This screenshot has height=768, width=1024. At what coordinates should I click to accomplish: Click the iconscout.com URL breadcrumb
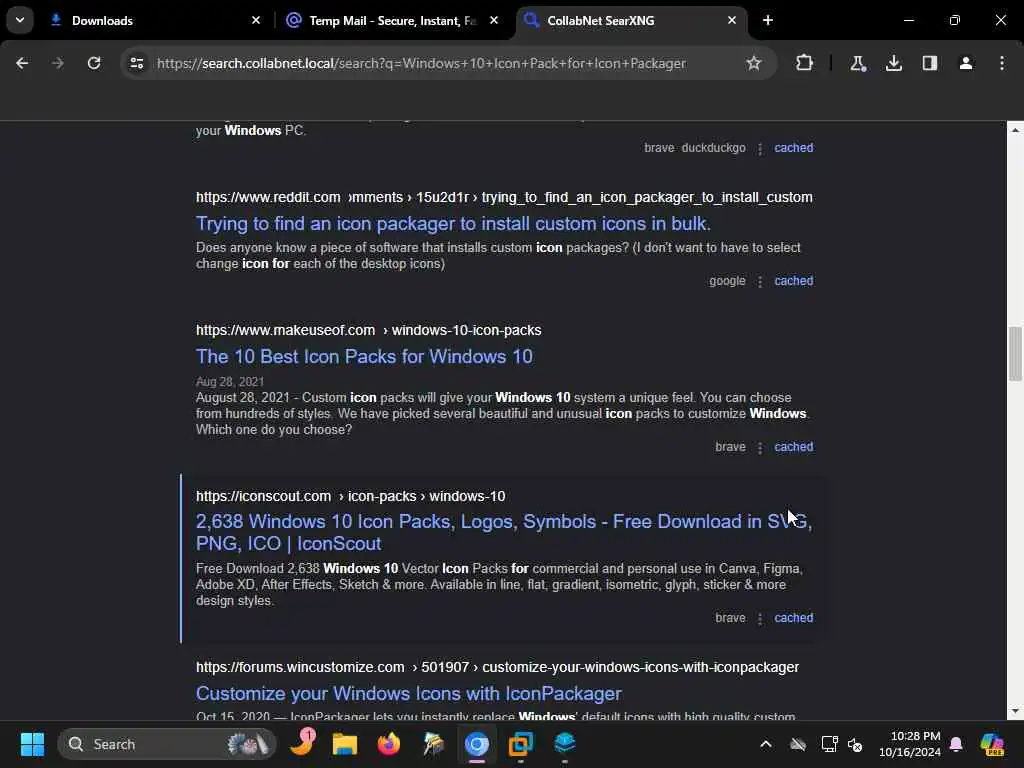(x=351, y=496)
